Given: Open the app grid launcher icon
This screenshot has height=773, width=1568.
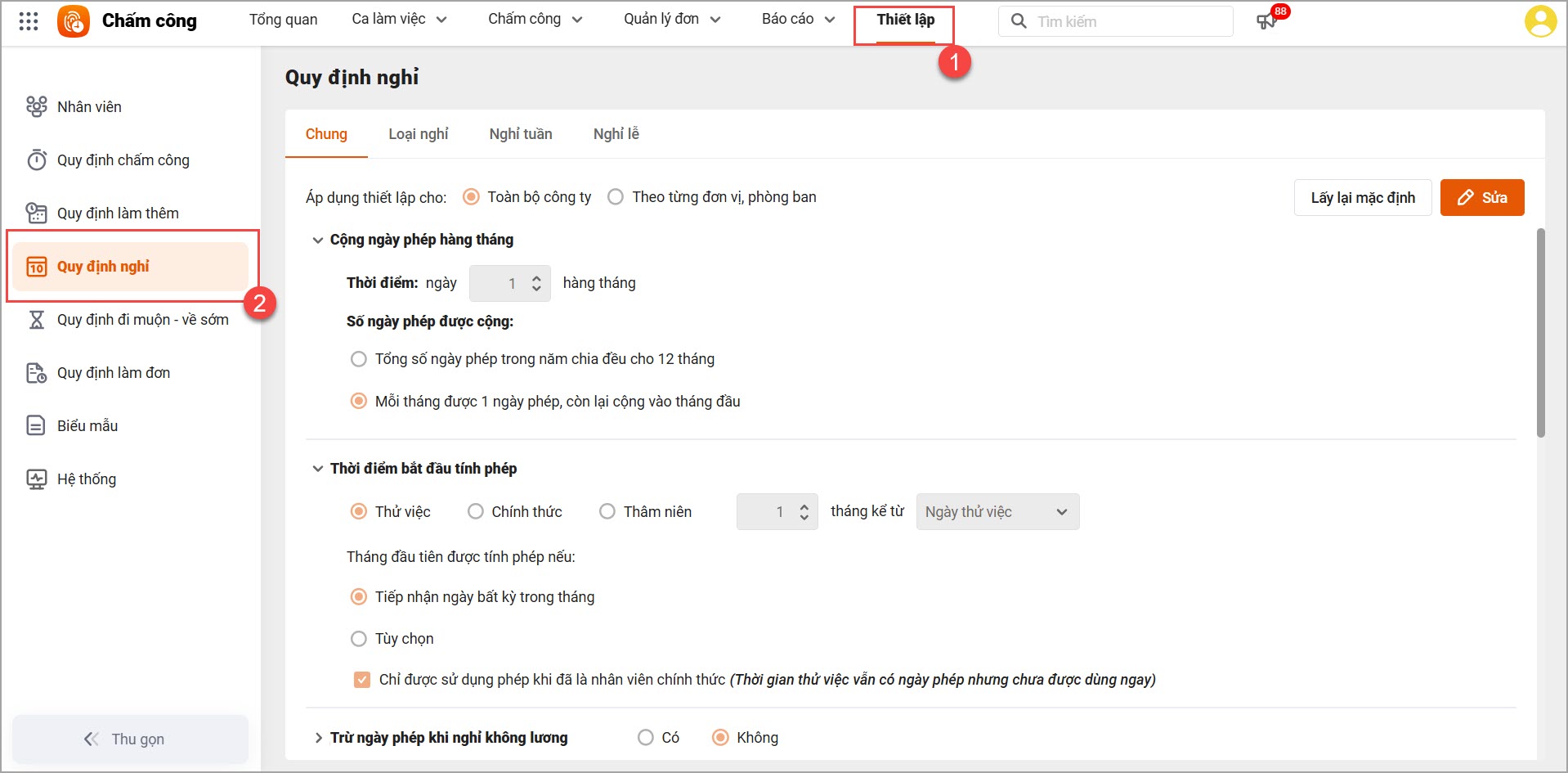Looking at the screenshot, I should coord(29,21).
